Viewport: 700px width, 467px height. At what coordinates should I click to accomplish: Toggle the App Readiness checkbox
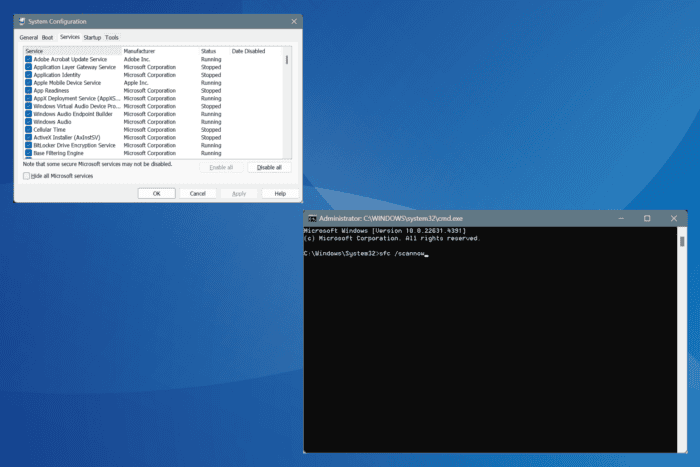29,90
